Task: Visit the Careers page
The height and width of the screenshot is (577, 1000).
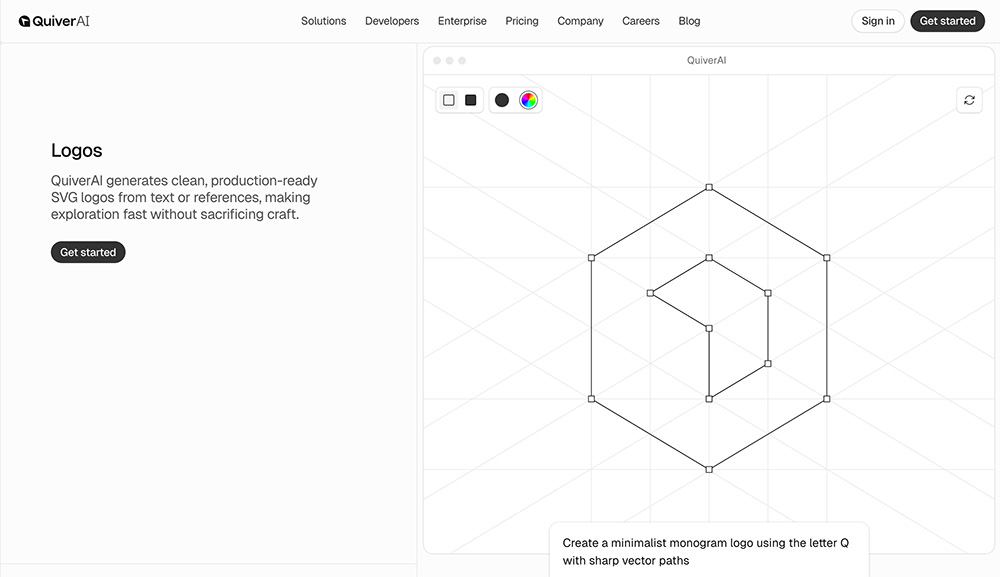Action: coord(640,21)
